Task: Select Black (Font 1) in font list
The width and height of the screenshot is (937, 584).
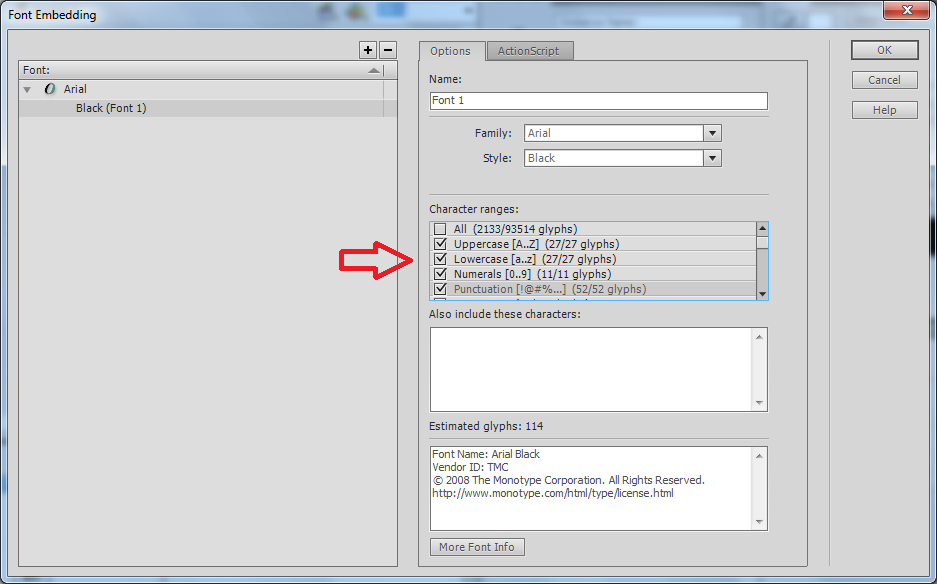Action: pyautogui.click(x=111, y=108)
